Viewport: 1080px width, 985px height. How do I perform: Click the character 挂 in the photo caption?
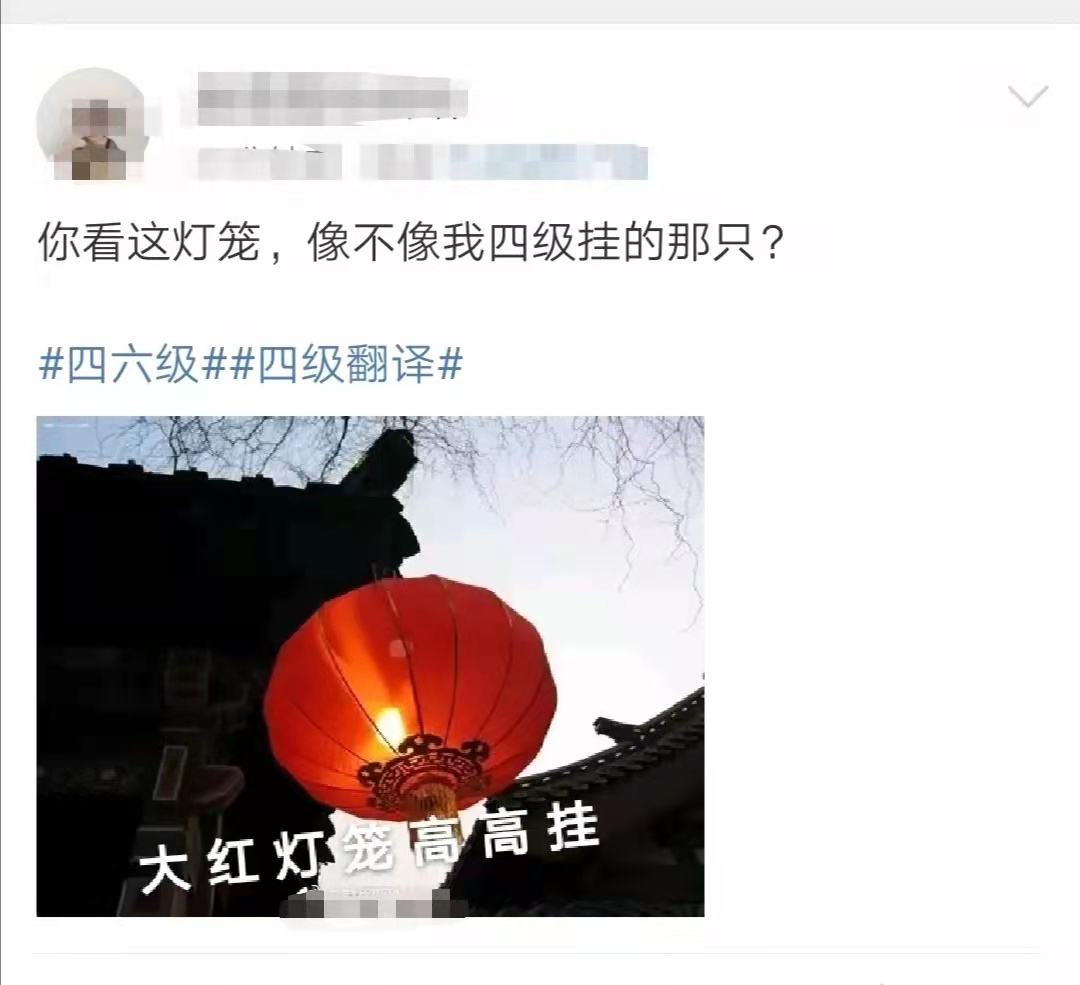tap(573, 829)
